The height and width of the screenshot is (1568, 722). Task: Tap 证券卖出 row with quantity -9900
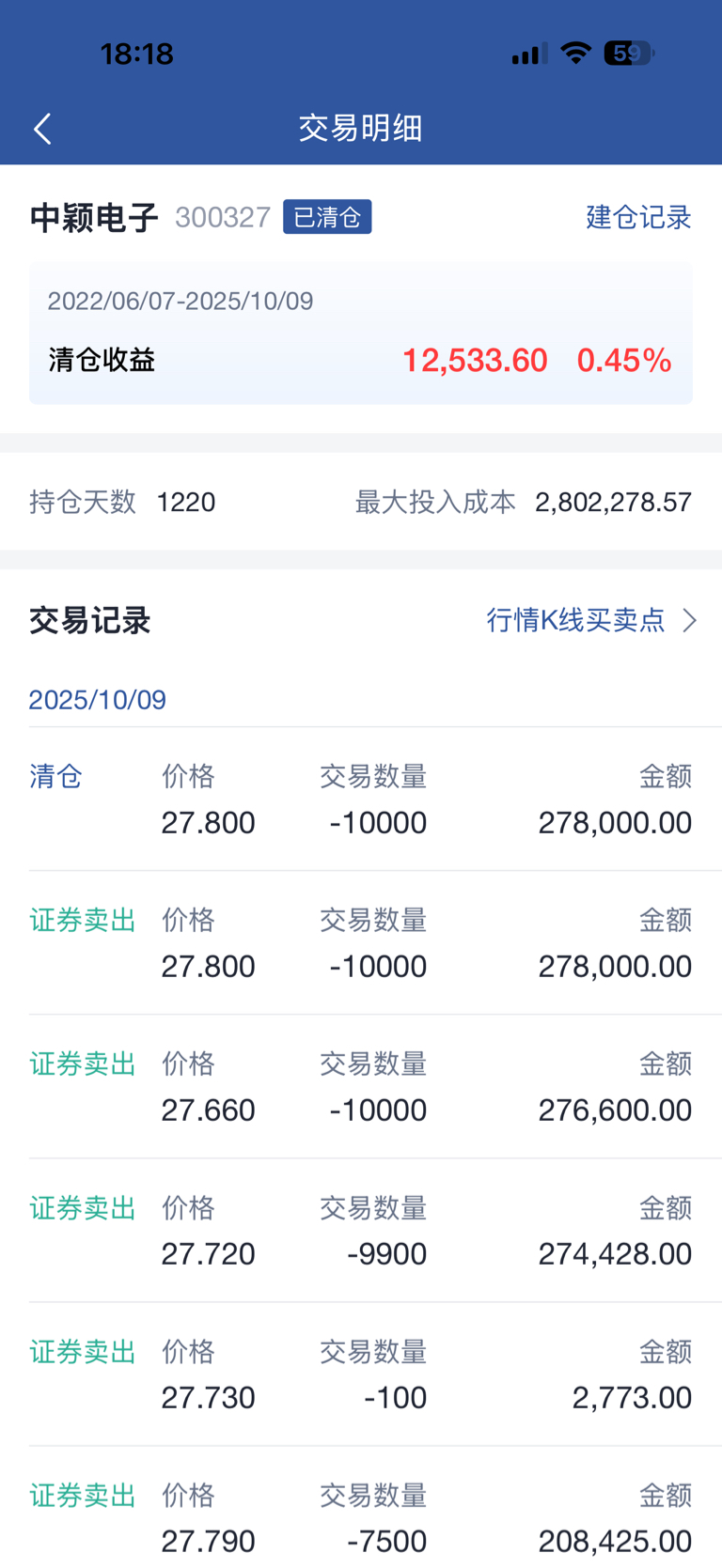point(83,1207)
